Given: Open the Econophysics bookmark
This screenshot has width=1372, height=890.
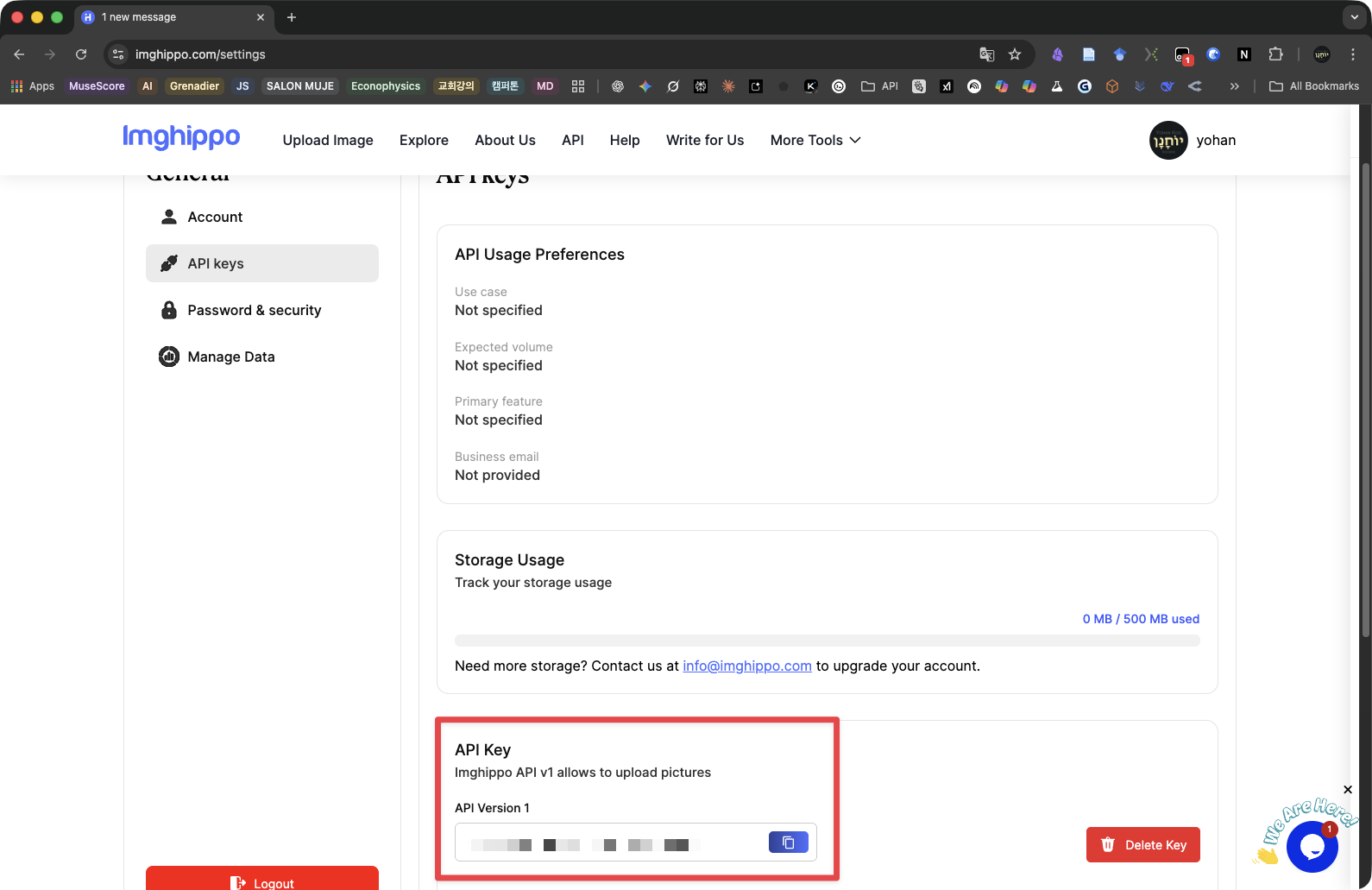Looking at the screenshot, I should pos(386,86).
